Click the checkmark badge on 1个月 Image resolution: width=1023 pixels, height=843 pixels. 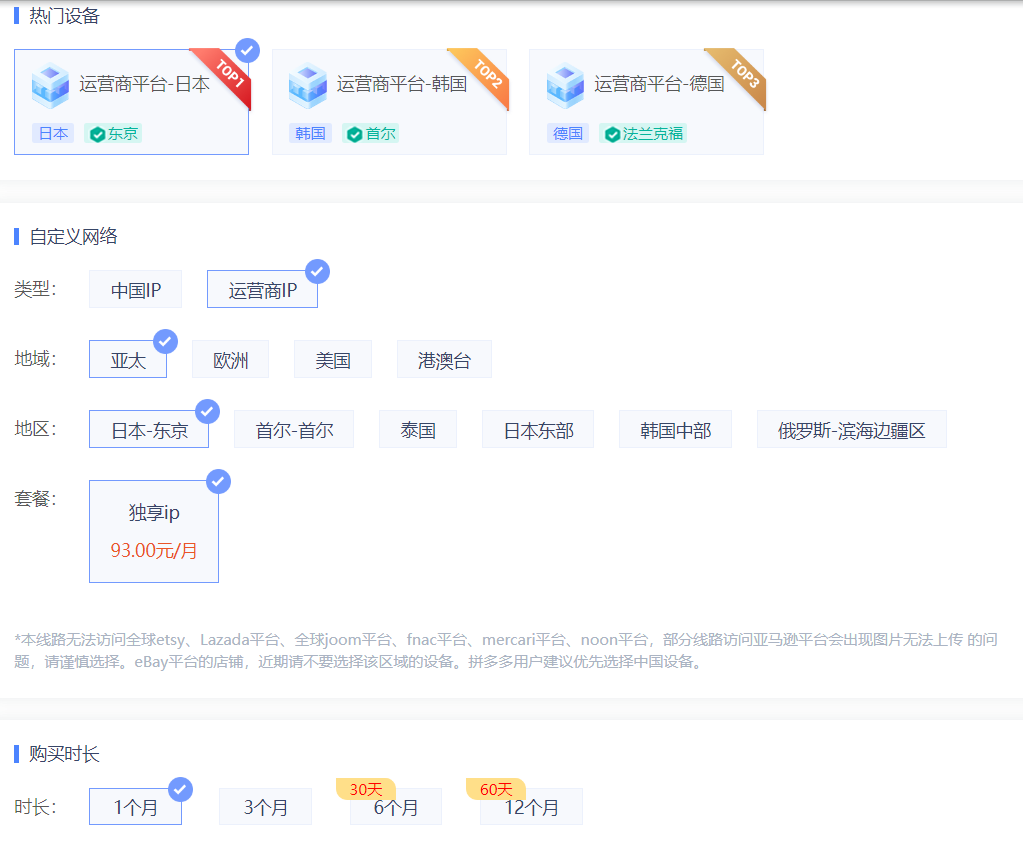point(180,789)
